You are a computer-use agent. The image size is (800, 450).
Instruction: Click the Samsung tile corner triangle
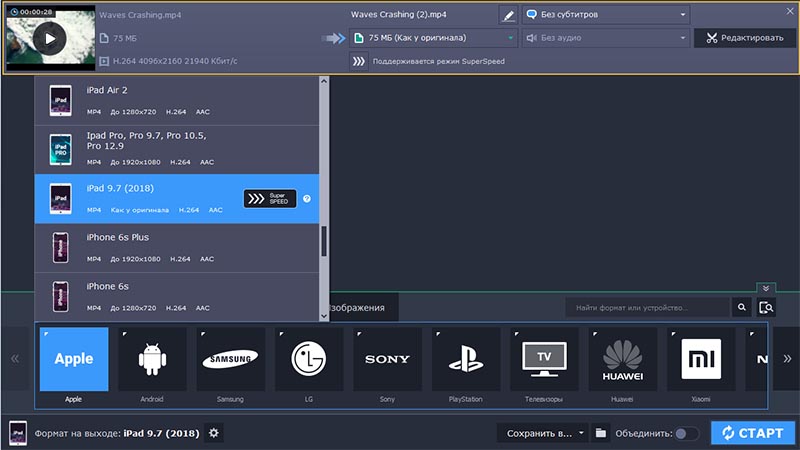click(203, 334)
